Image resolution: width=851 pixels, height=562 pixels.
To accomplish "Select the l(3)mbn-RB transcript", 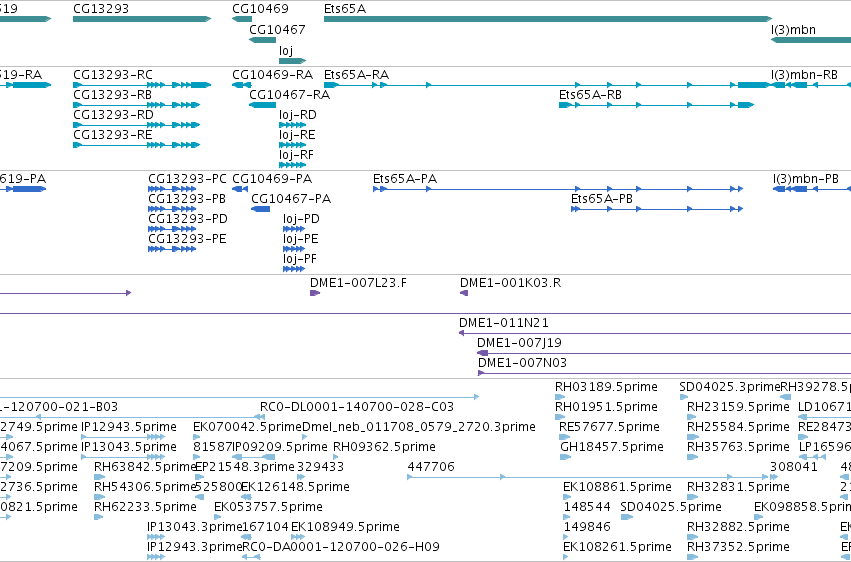I will [x=804, y=74].
